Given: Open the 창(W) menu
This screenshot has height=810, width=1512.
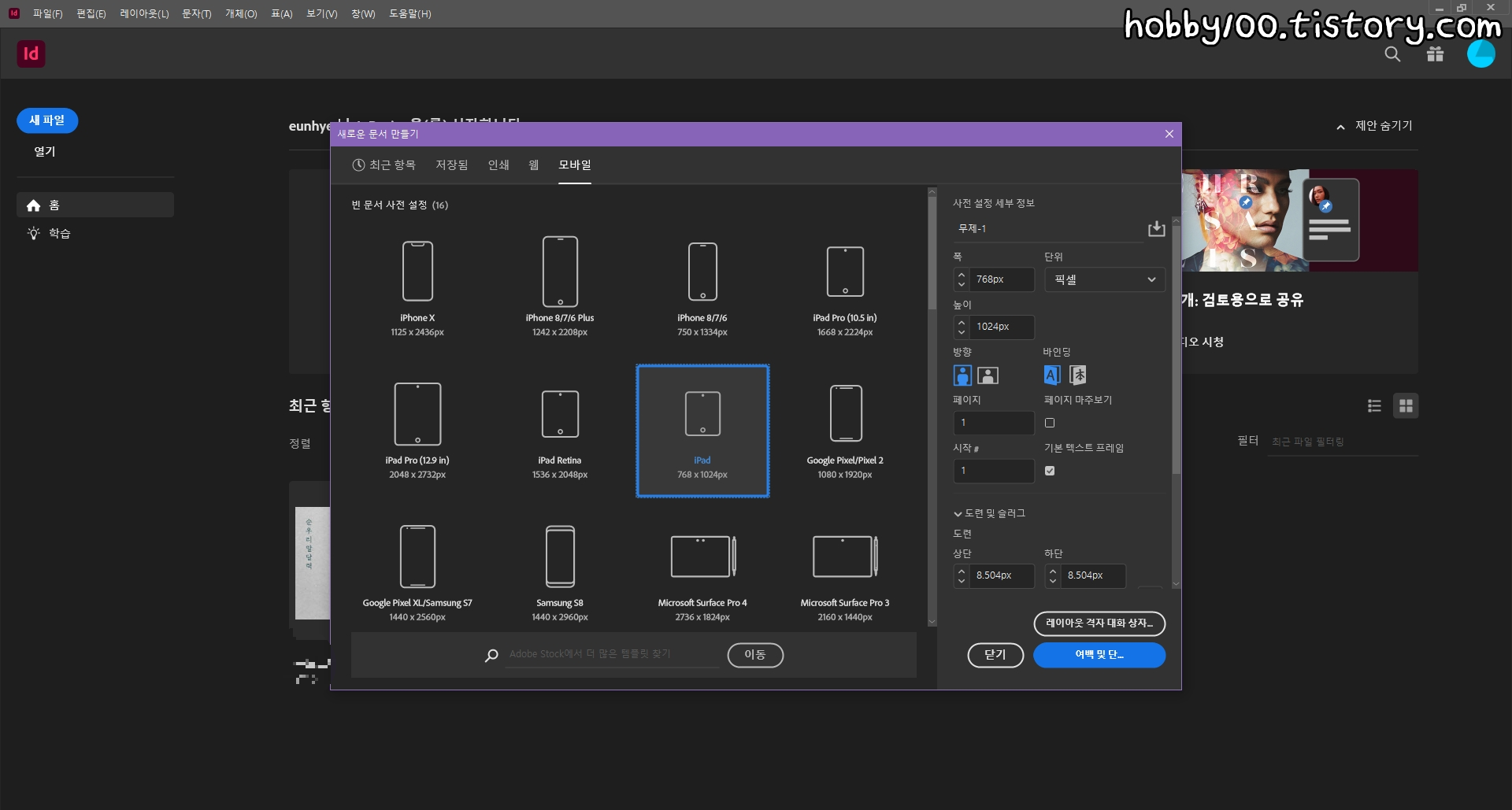Looking at the screenshot, I should [x=363, y=13].
